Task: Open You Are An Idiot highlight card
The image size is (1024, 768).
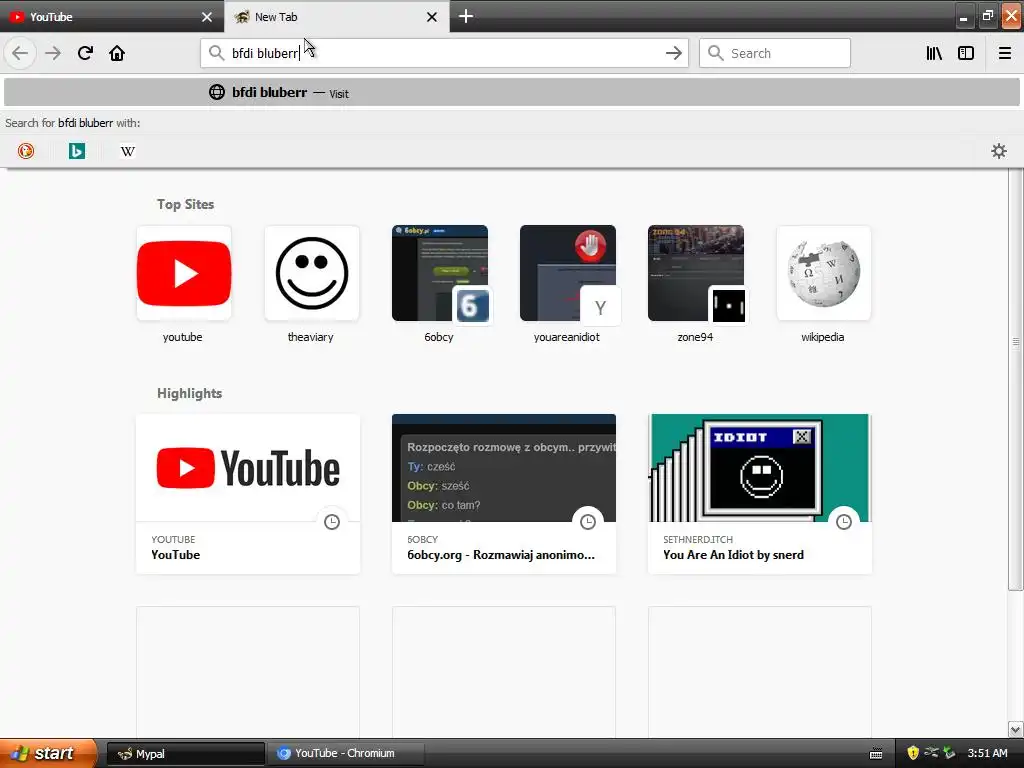Action: (x=760, y=494)
